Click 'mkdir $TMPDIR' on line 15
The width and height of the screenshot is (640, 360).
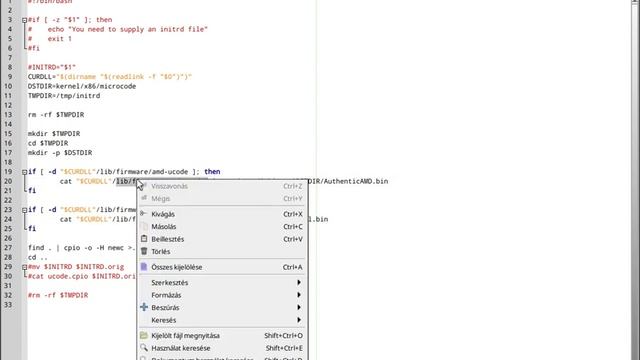[x=54, y=133]
